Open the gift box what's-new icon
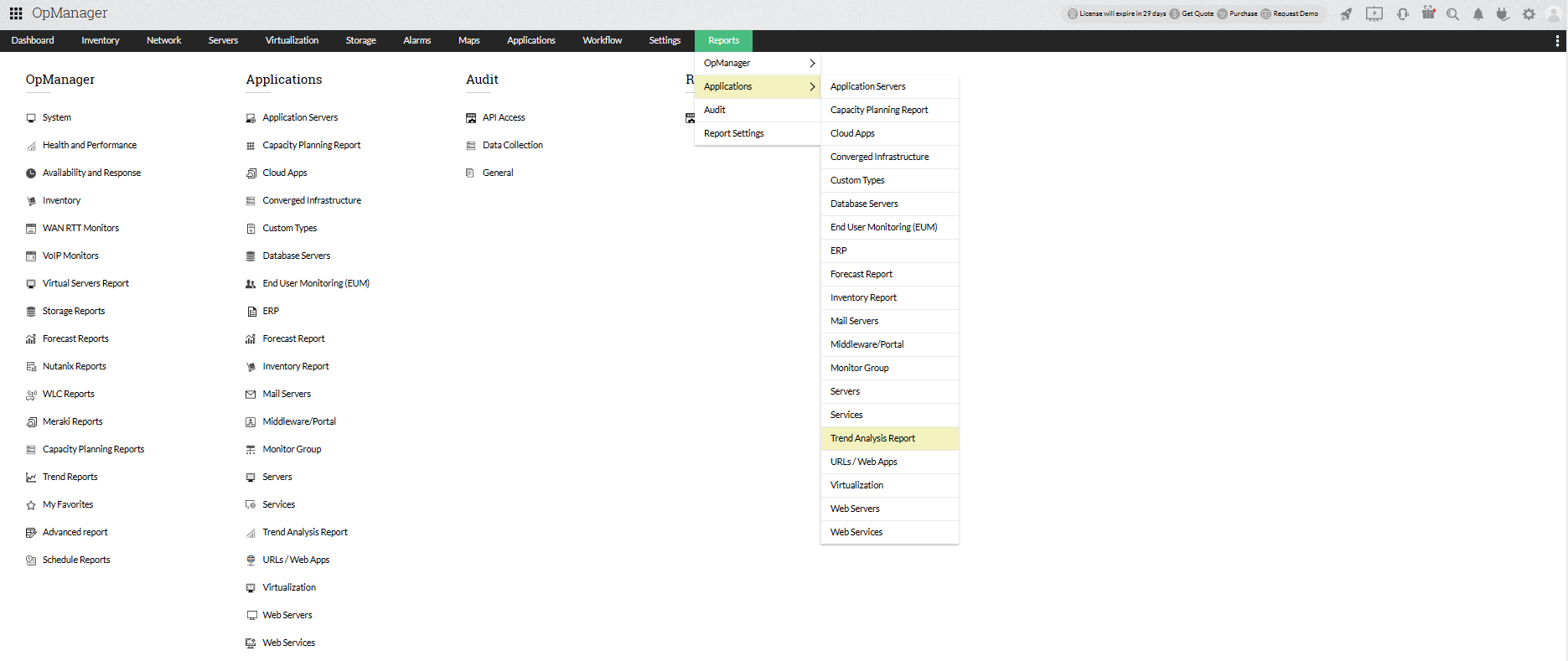This screenshot has width=1568, height=661. pos(1429,13)
